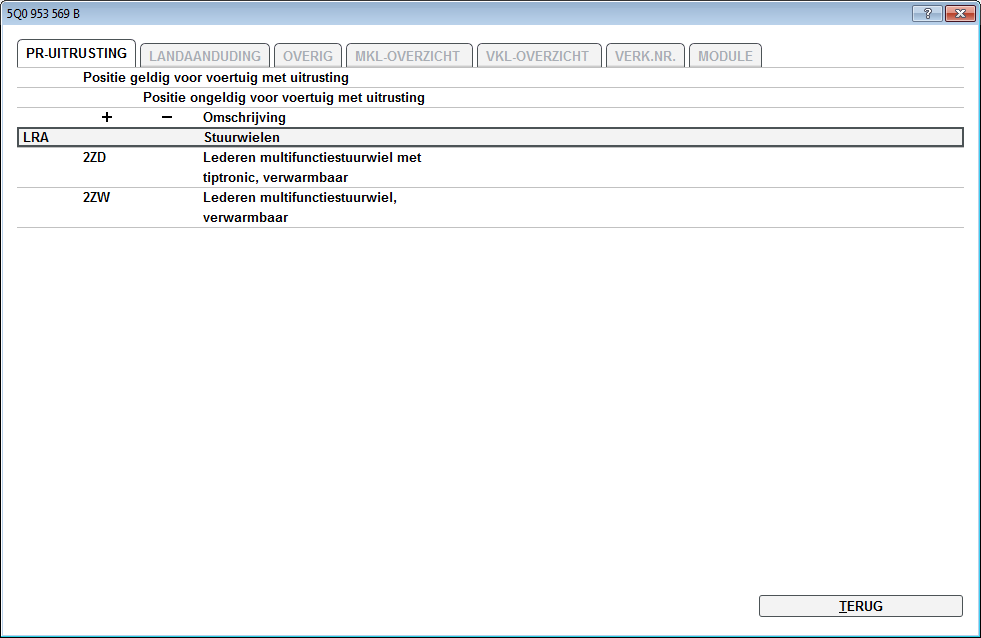Image resolution: width=981 pixels, height=638 pixels.
Task: Click the plus column header
Action: (x=107, y=118)
